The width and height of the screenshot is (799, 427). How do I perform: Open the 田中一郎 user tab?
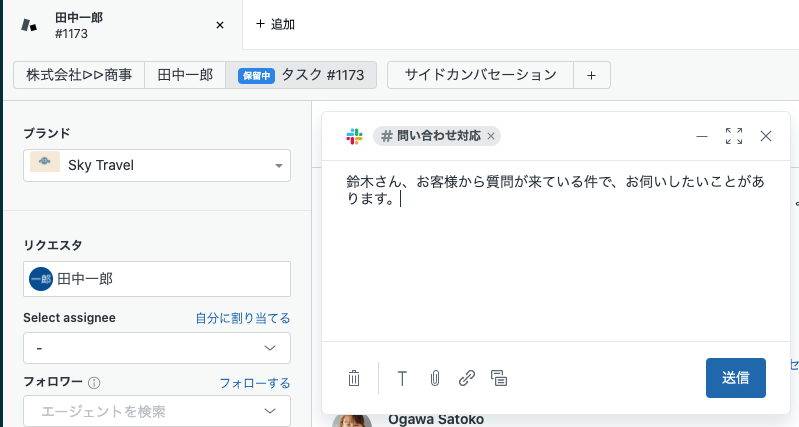tap(185, 75)
